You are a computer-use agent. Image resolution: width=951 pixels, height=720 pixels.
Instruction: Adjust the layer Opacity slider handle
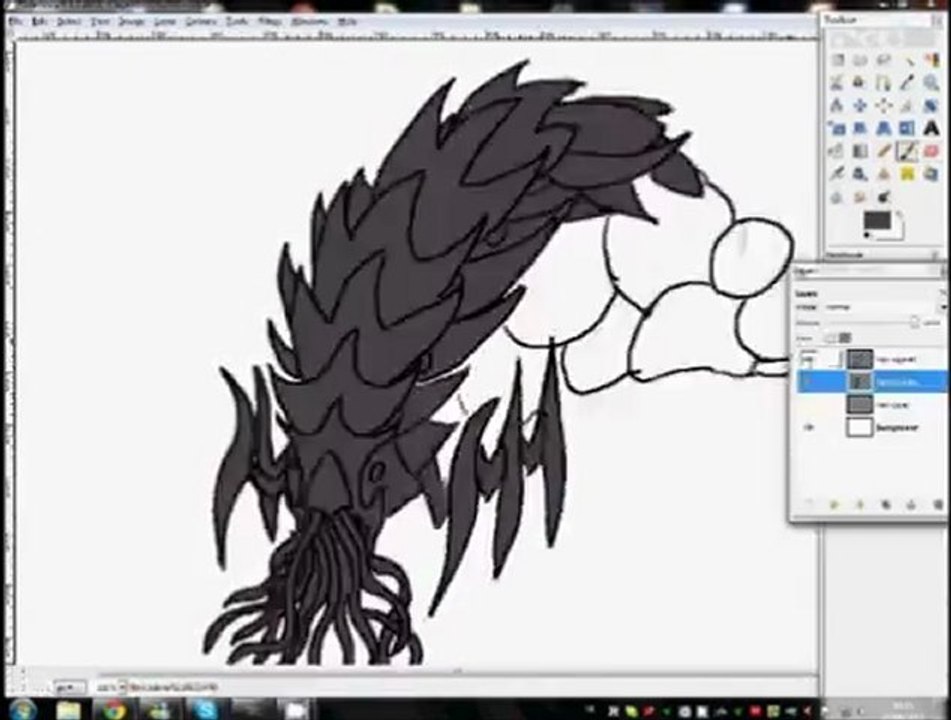(x=914, y=323)
